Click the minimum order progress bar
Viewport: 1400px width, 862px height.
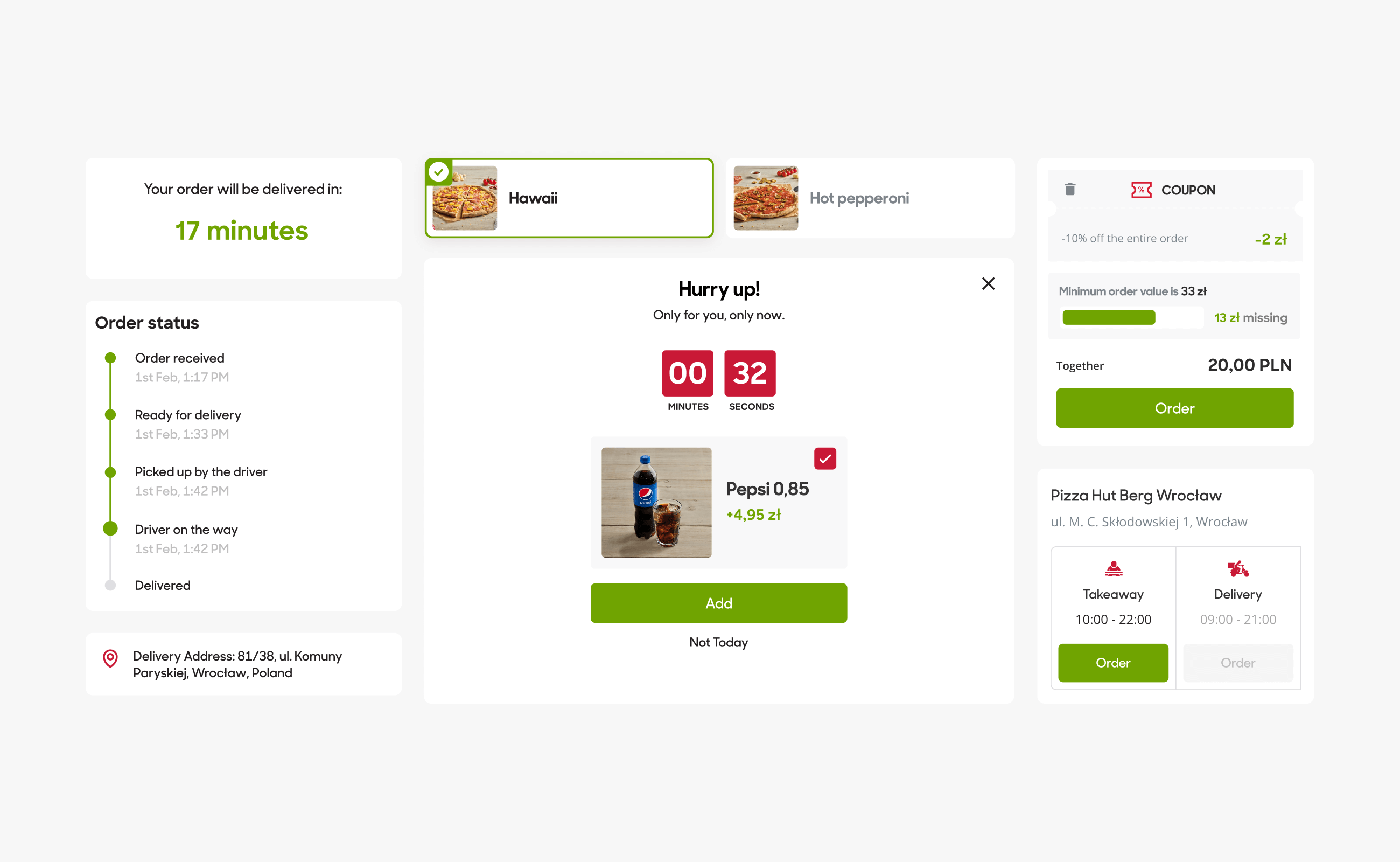coord(1132,317)
